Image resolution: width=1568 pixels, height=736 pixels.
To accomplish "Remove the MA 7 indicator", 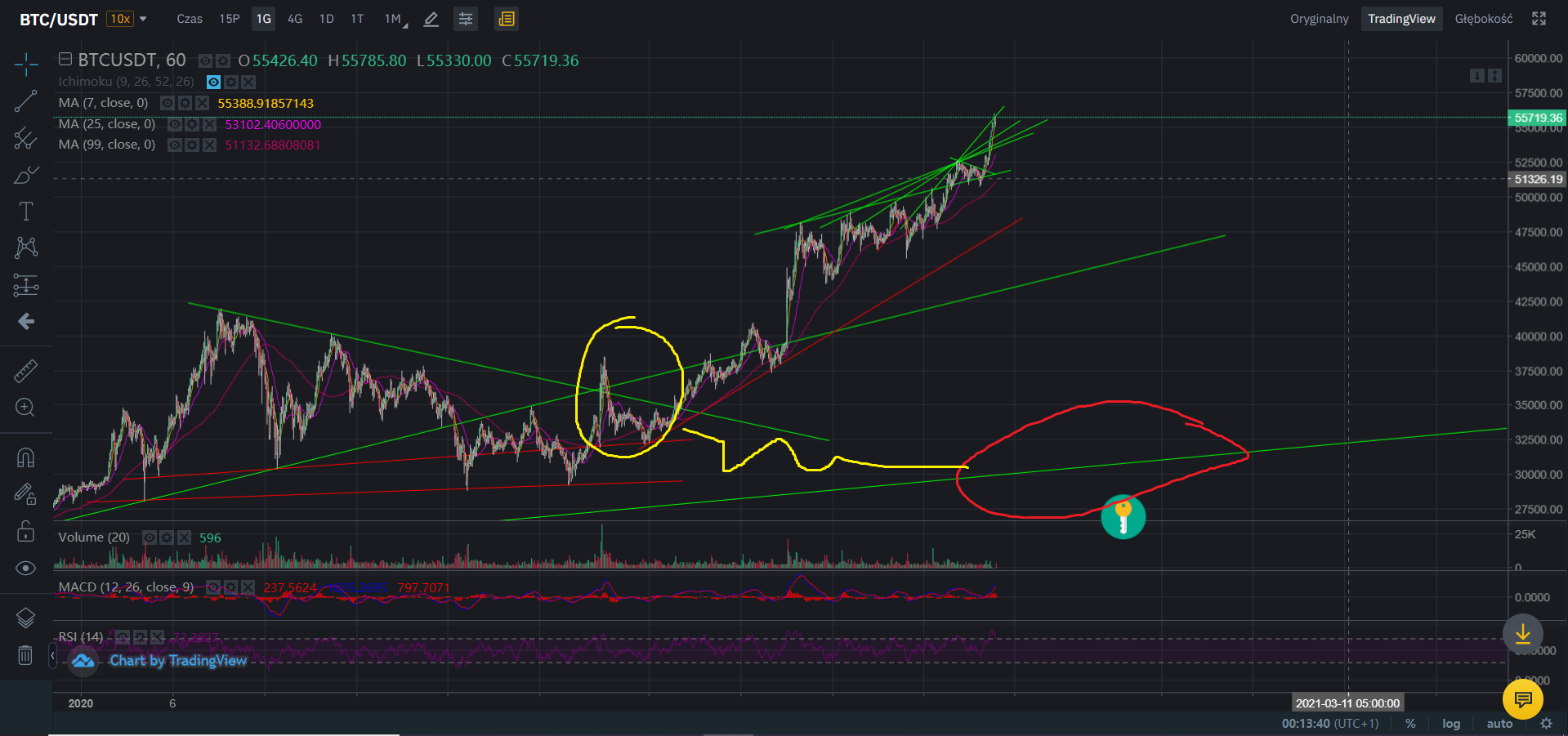I will click(x=202, y=103).
